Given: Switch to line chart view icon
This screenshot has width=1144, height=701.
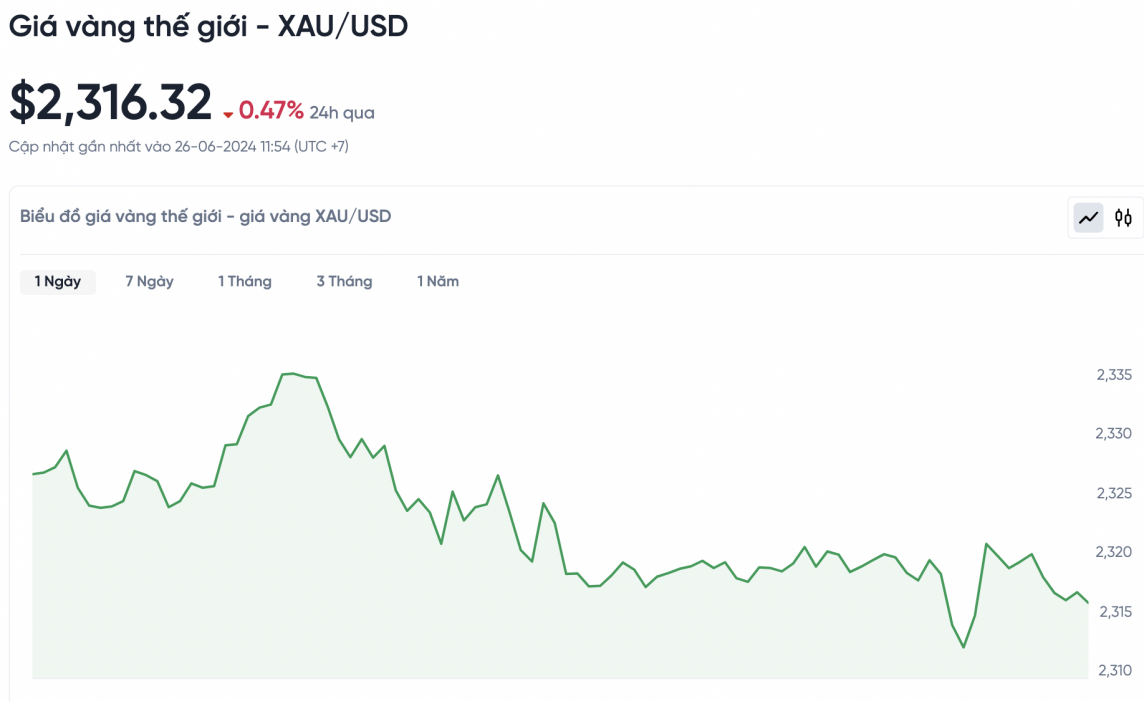Looking at the screenshot, I should click(x=1089, y=217).
